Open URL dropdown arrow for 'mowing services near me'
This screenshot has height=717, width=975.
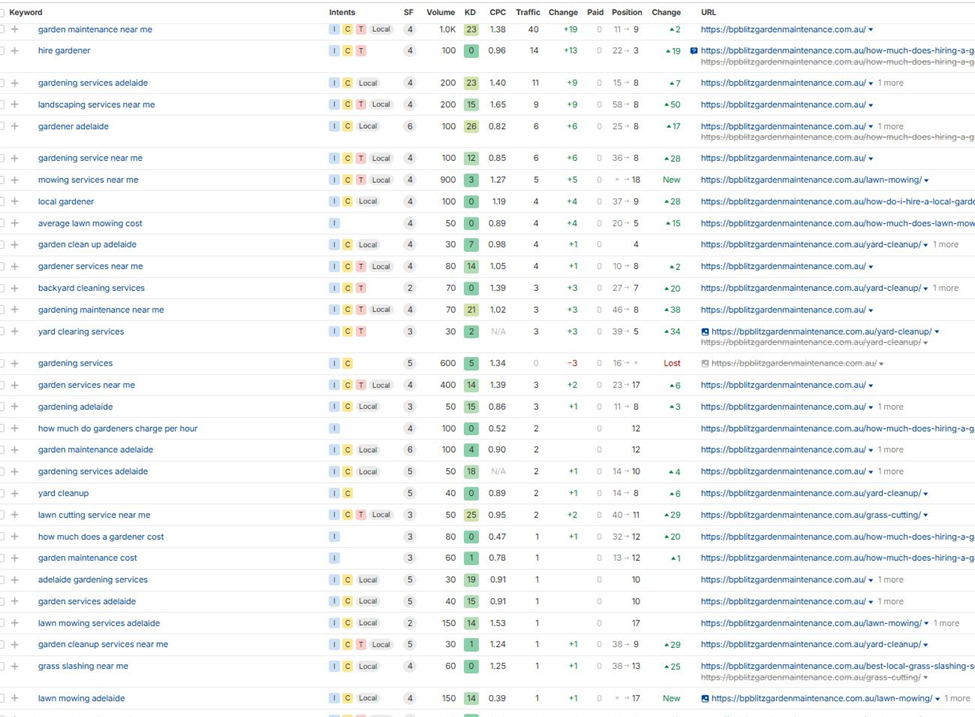(927, 181)
